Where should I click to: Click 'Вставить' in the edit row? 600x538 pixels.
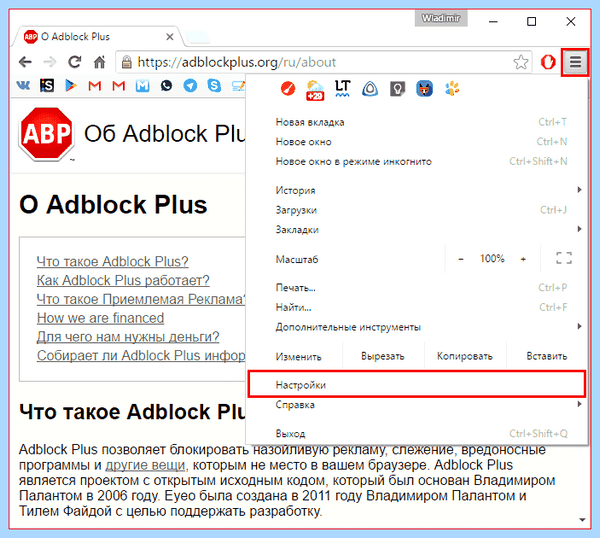pyautogui.click(x=547, y=356)
